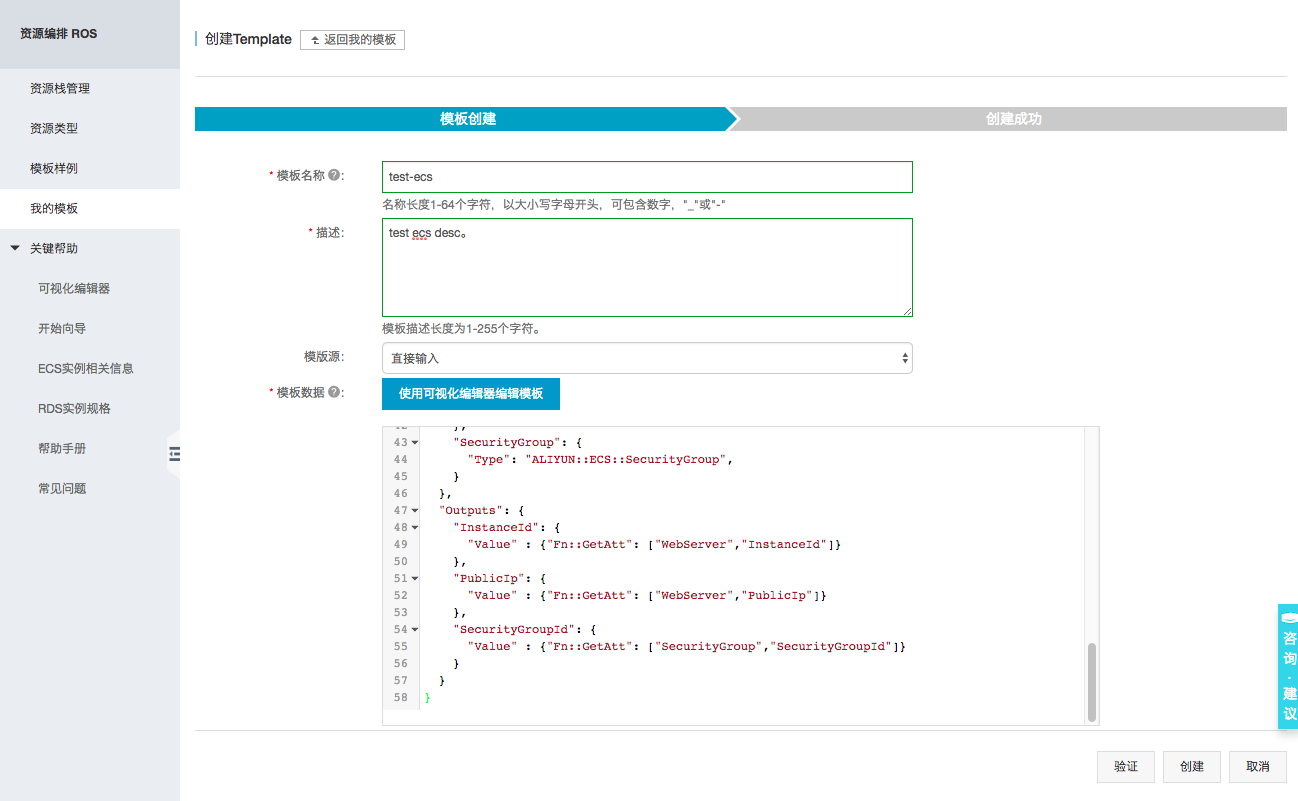
Task: Fold code at line 47 Outputs
Action: (x=415, y=511)
